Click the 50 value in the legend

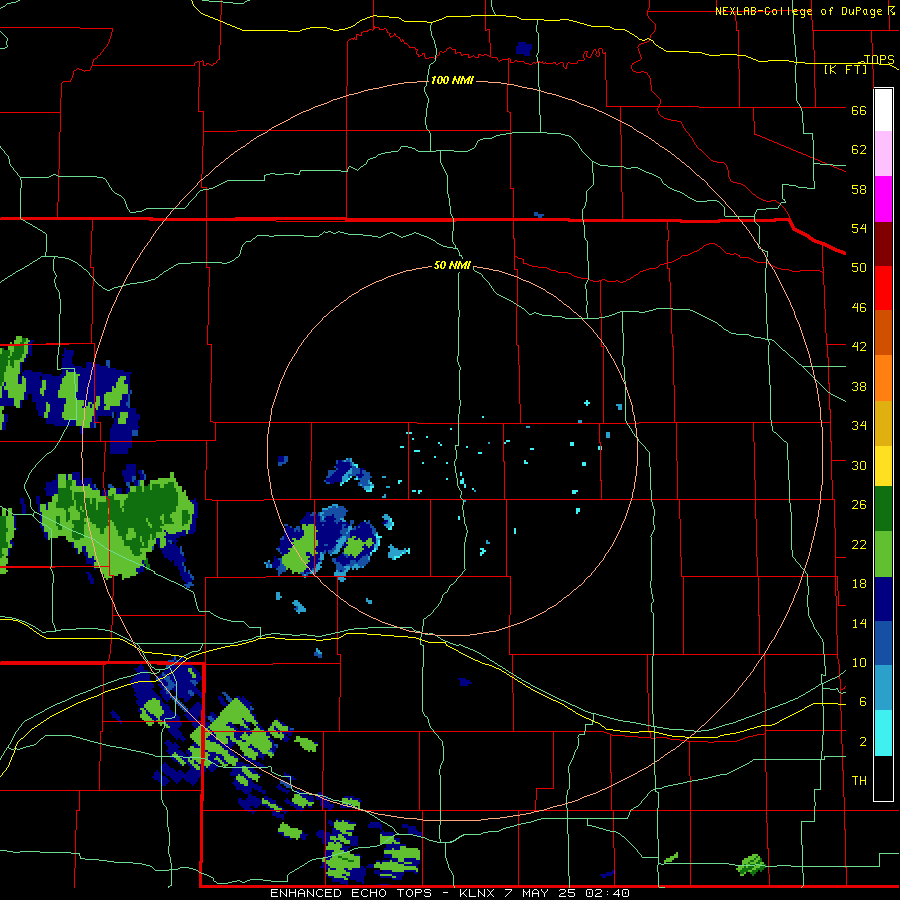859,267
